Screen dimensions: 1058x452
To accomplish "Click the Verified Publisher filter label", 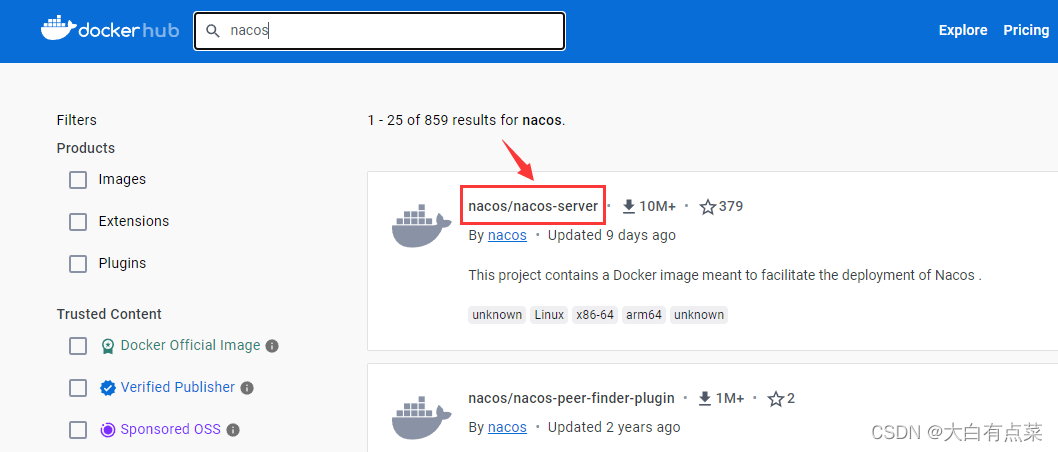I will 177,387.
